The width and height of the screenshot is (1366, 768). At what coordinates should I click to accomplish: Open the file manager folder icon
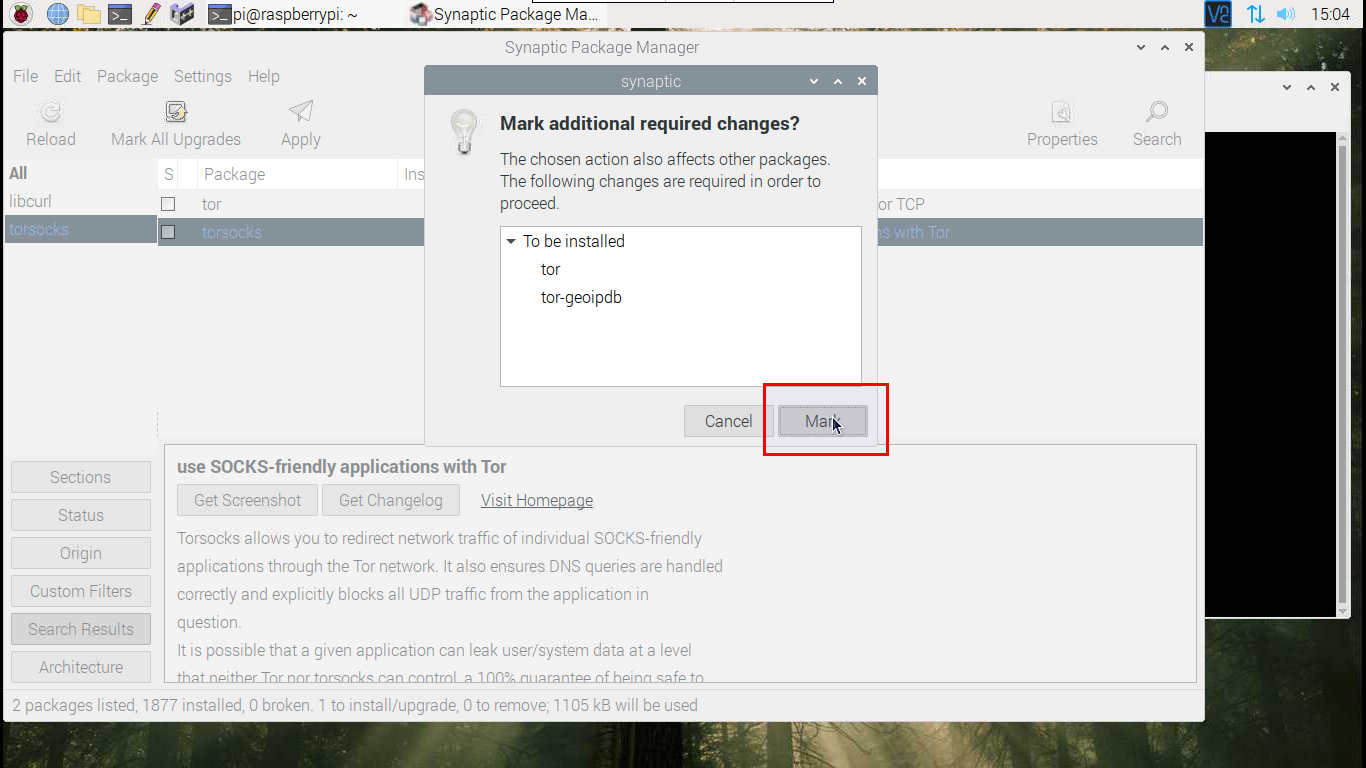tap(89, 14)
